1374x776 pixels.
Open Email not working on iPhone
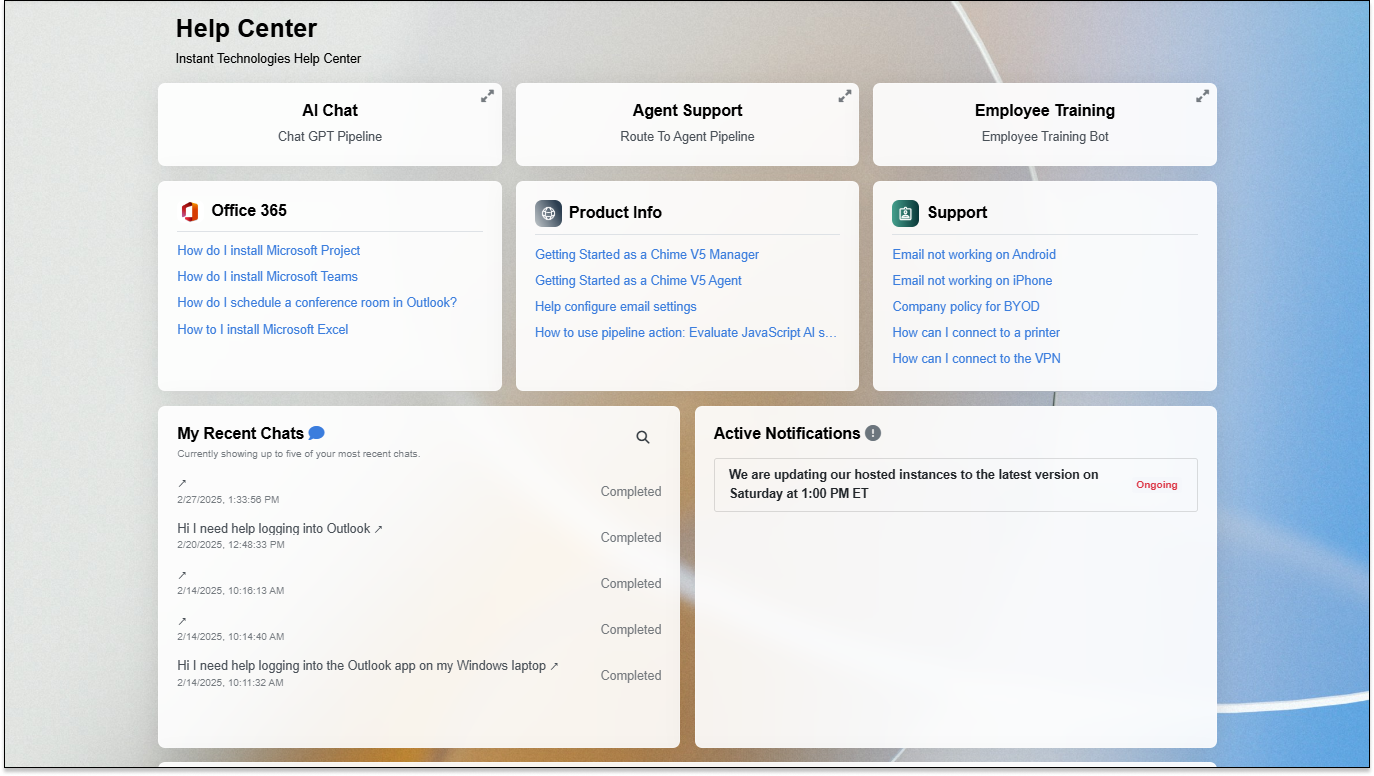point(972,281)
